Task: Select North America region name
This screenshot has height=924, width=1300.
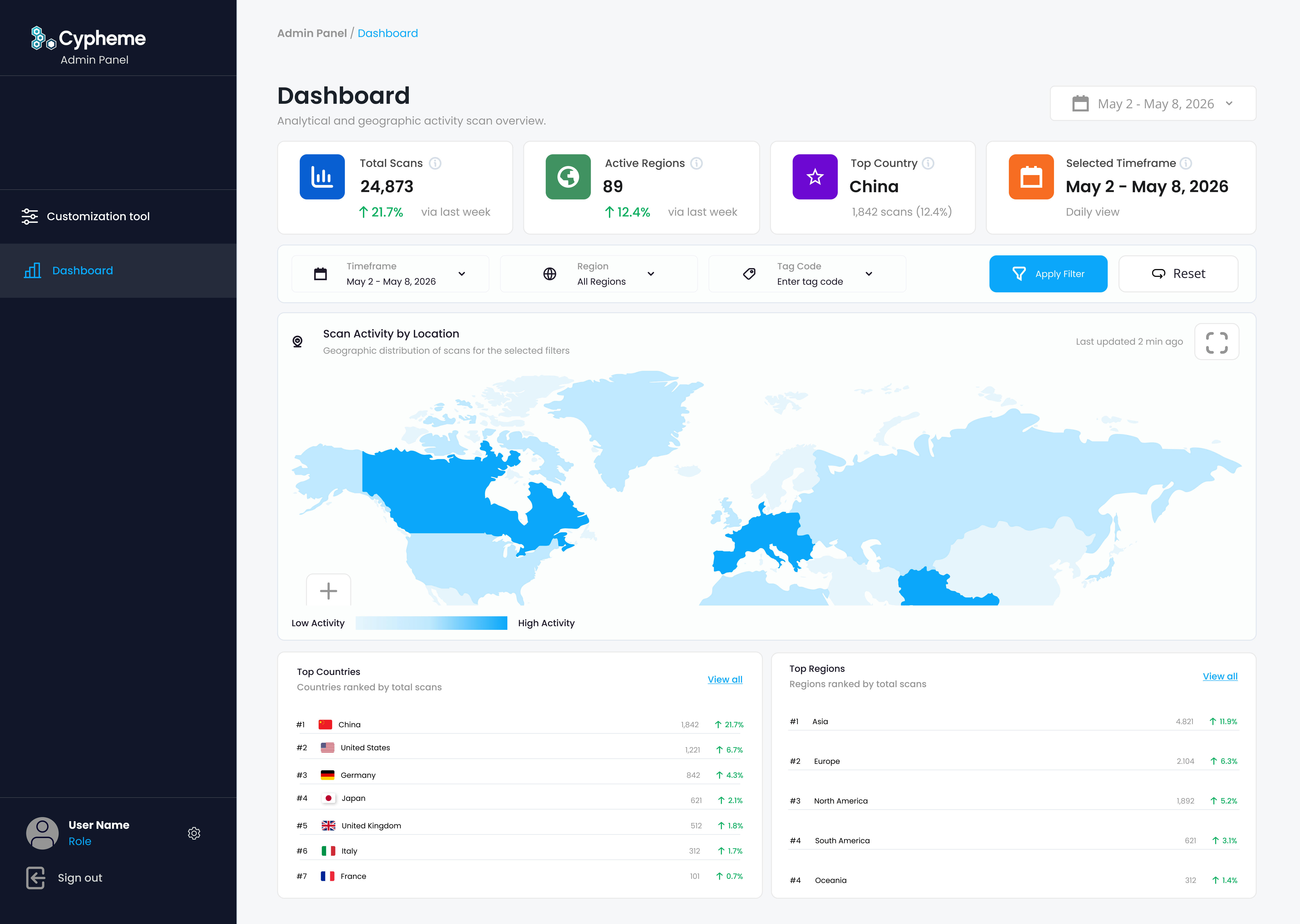Action: click(x=841, y=801)
